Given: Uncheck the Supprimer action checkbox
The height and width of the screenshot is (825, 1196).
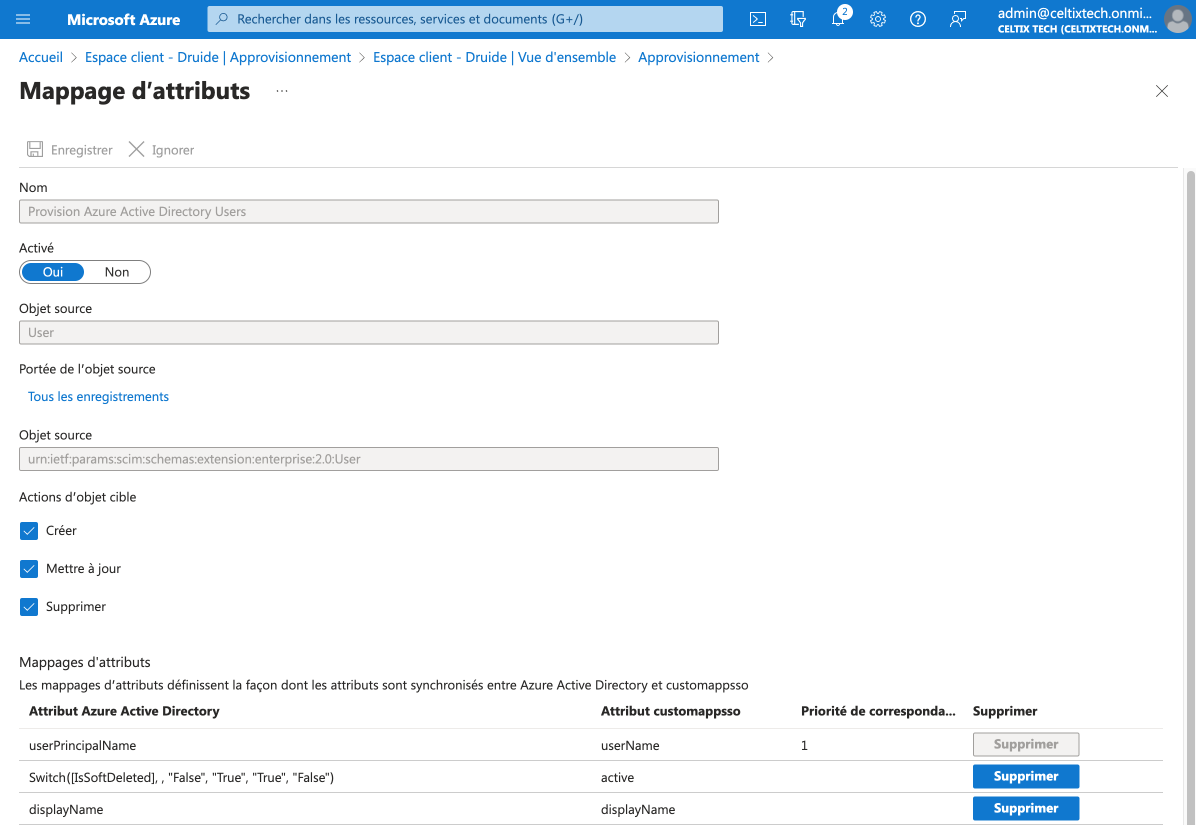Looking at the screenshot, I should click(x=29, y=607).
